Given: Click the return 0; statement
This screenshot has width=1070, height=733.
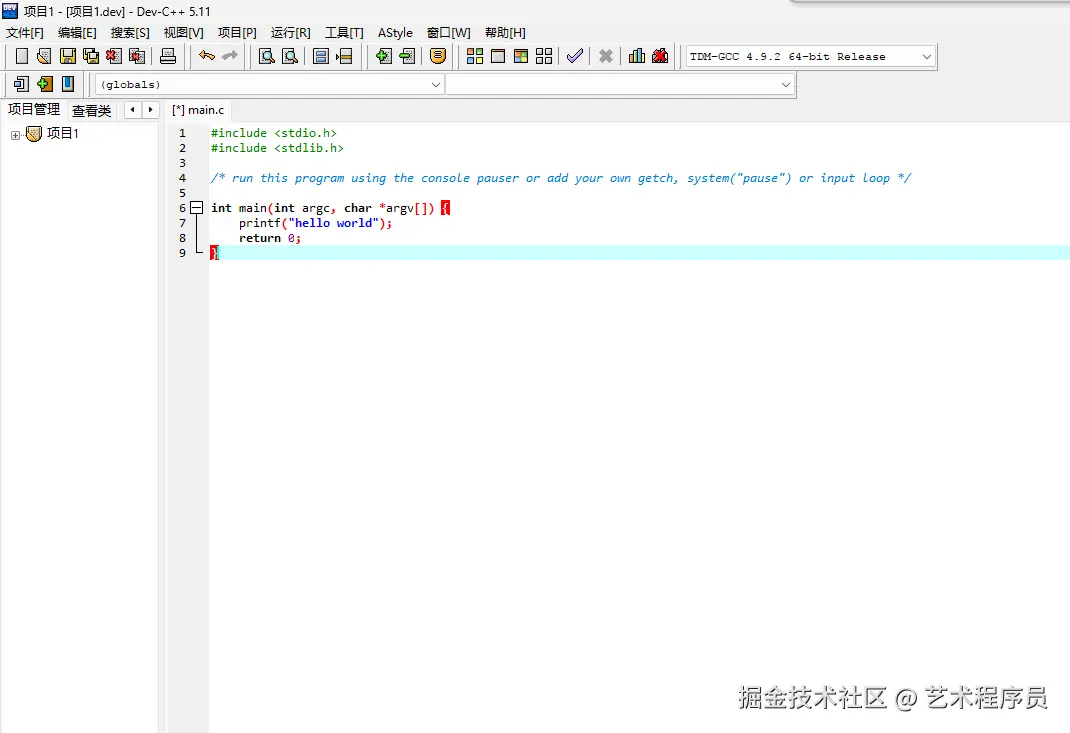Looking at the screenshot, I should click(270, 238).
